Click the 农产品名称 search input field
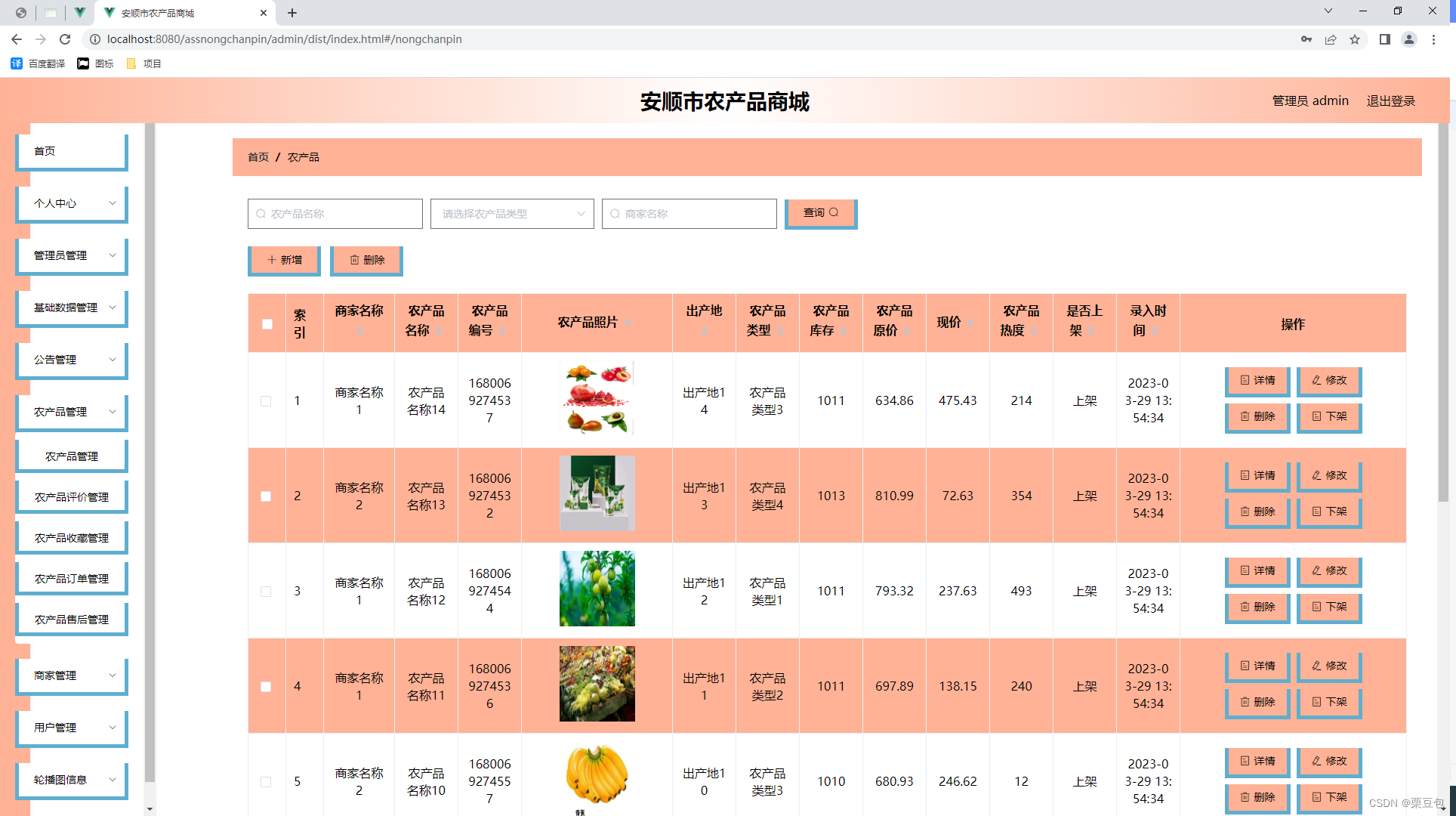 (335, 214)
